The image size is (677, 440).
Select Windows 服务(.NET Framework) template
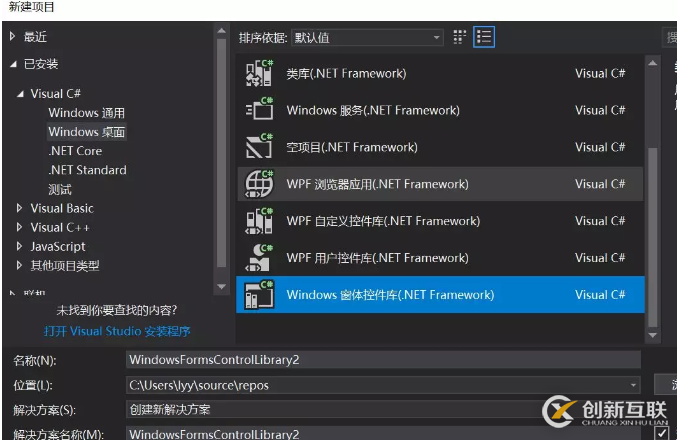pos(440,110)
